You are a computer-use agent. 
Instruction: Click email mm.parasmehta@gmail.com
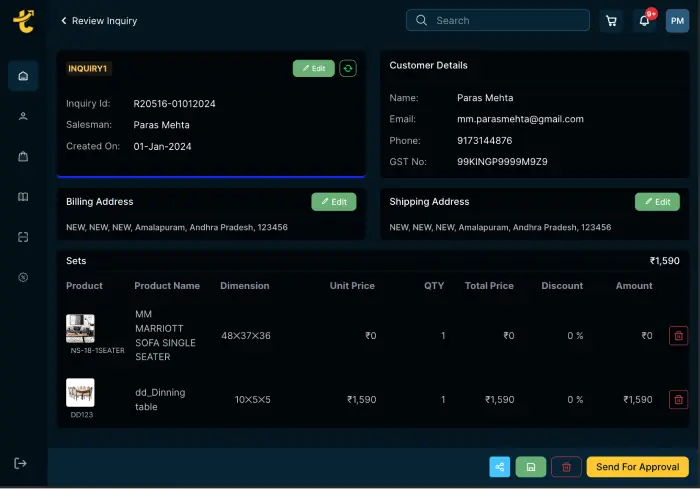tap(520, 119)
